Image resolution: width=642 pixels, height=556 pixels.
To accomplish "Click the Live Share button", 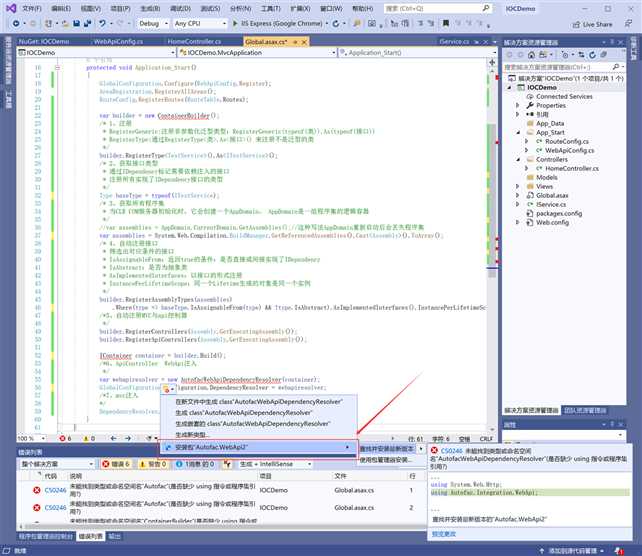I will click(x=592, y=25).
